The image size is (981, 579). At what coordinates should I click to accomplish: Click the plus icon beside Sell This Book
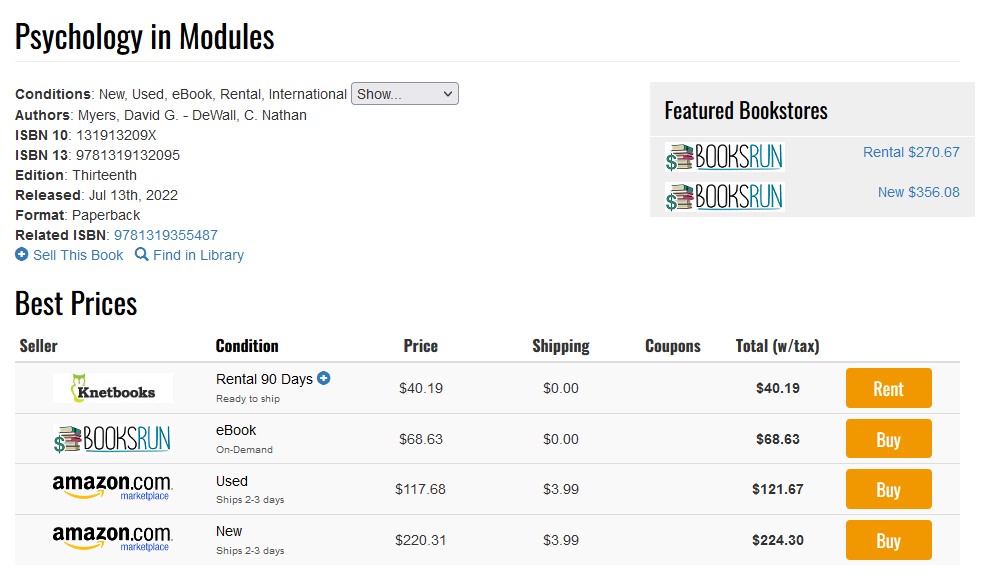point(22,255)
